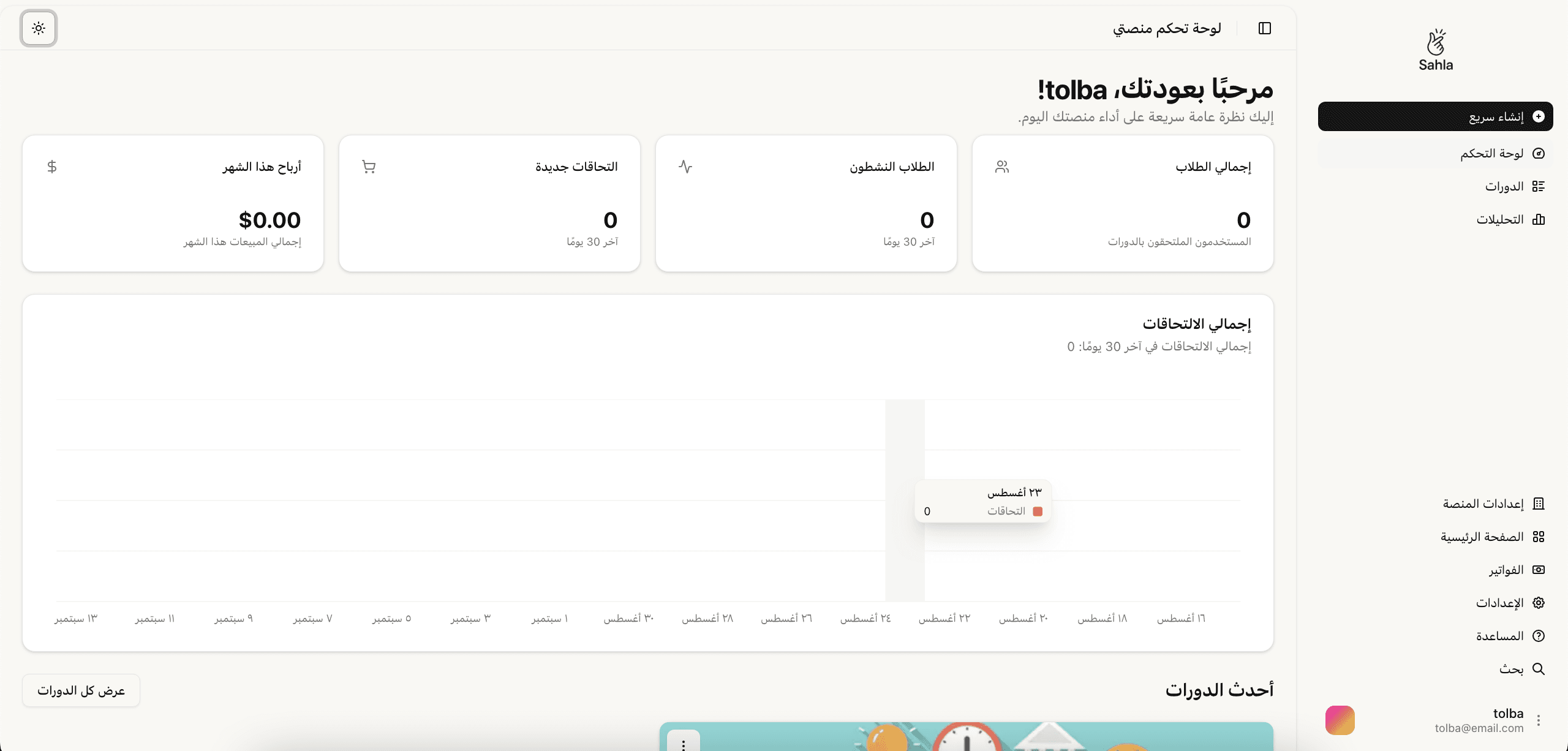
Task: Toggle the light/dark theme sun button
Action: 39,28
